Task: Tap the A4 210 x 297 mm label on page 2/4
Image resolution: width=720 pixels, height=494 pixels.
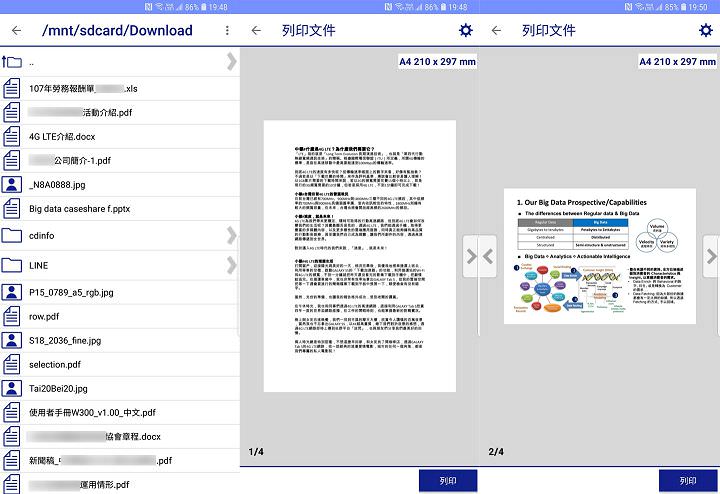Action: coord(678,62)
